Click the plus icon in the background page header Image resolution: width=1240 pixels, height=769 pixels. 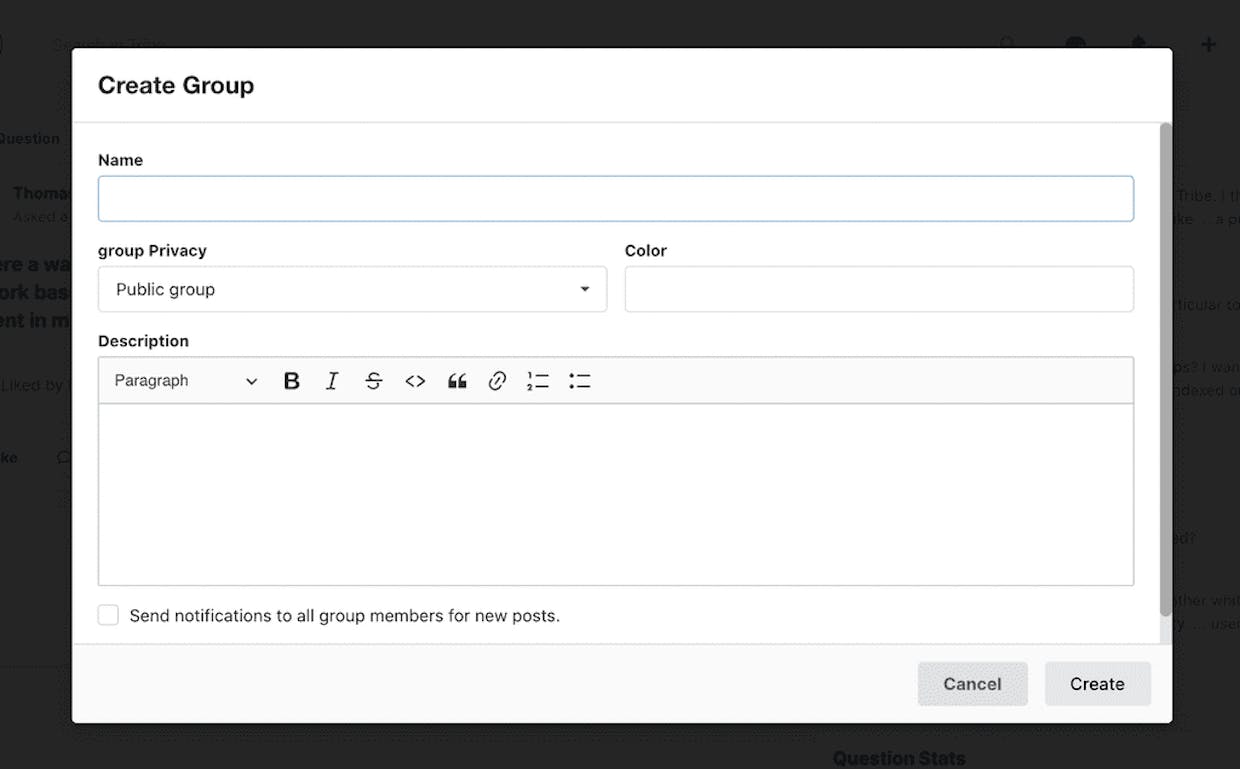pos(1208,44)
